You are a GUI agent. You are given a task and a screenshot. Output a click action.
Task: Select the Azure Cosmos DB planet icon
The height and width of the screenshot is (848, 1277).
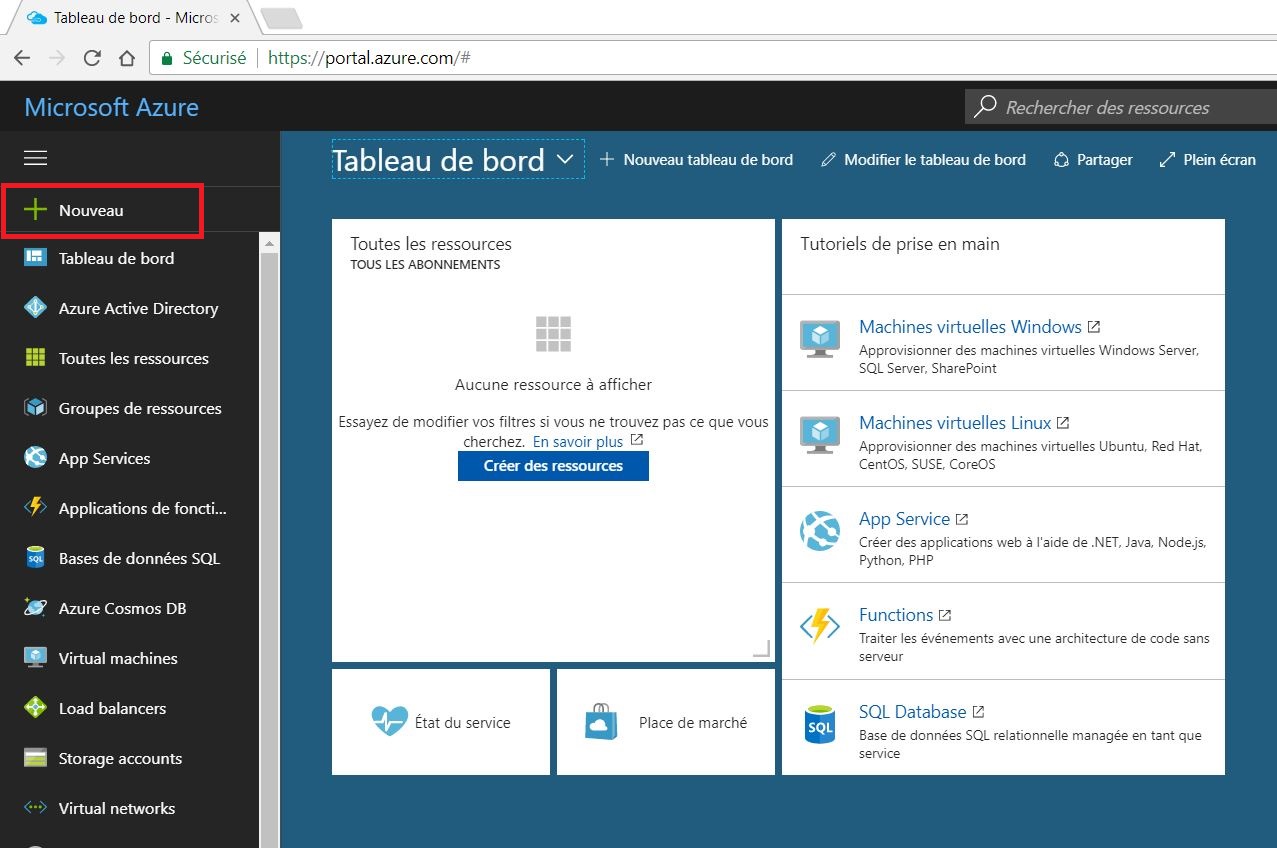(35, 608)
